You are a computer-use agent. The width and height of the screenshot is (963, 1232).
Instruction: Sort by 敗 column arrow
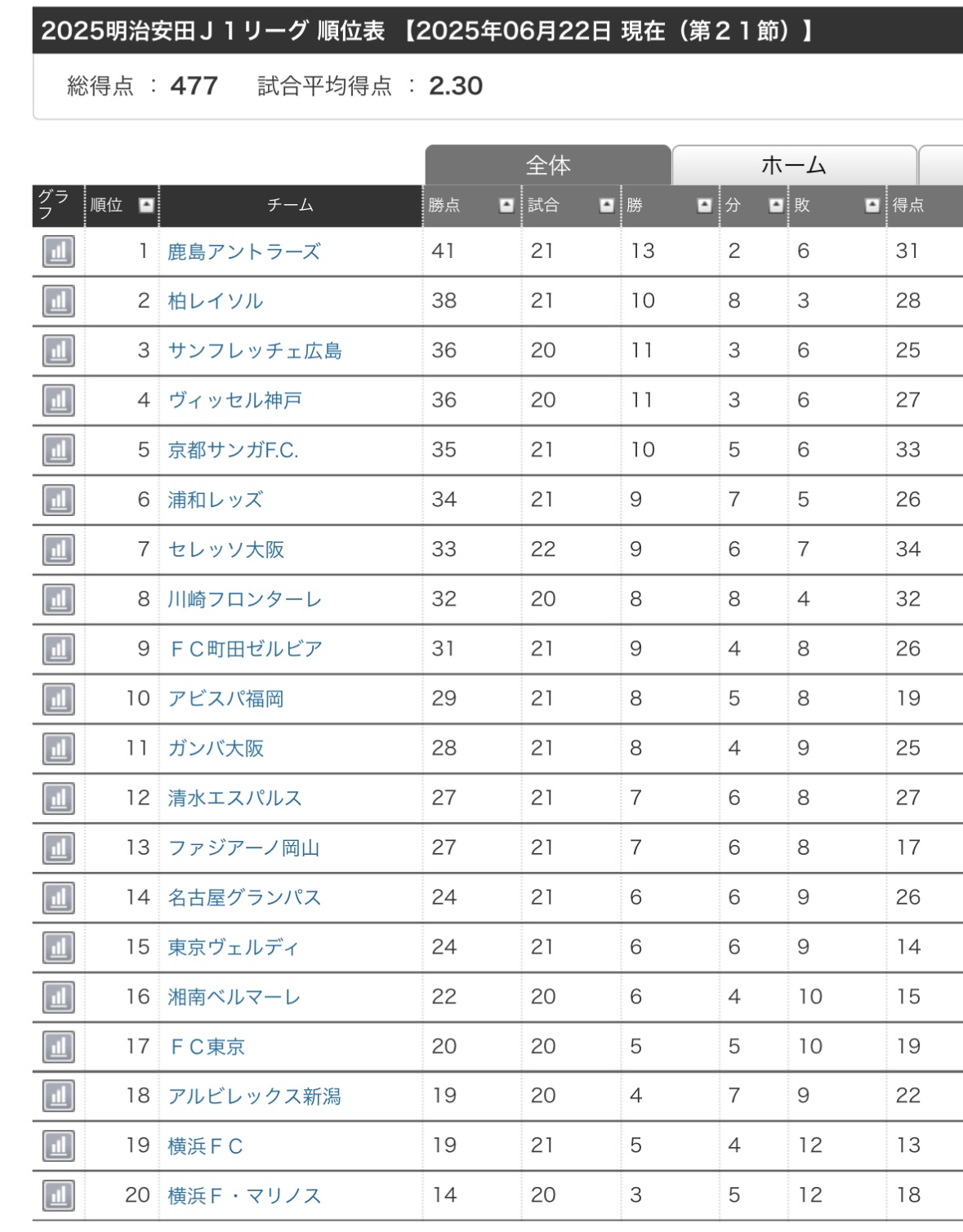coord(872,205)
